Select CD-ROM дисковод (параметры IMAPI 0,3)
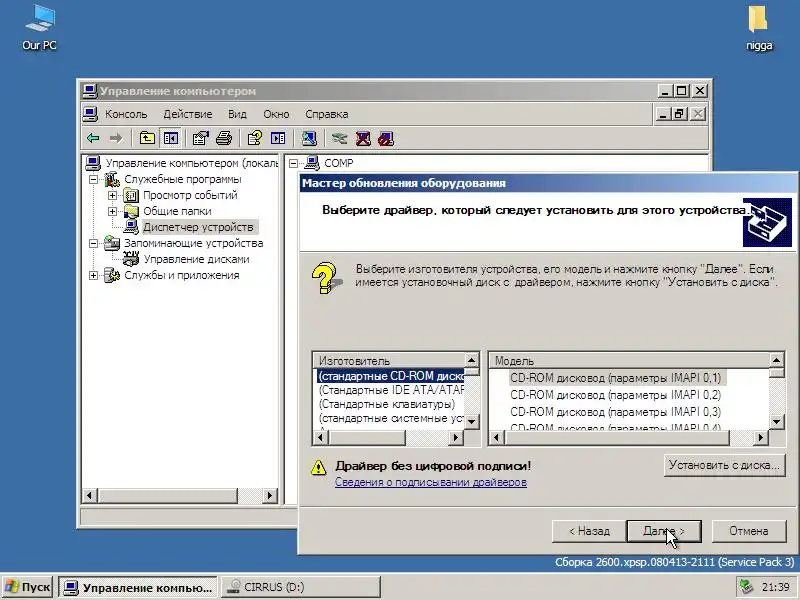Viewport: 800px width, 600px height. pos(615,412)
